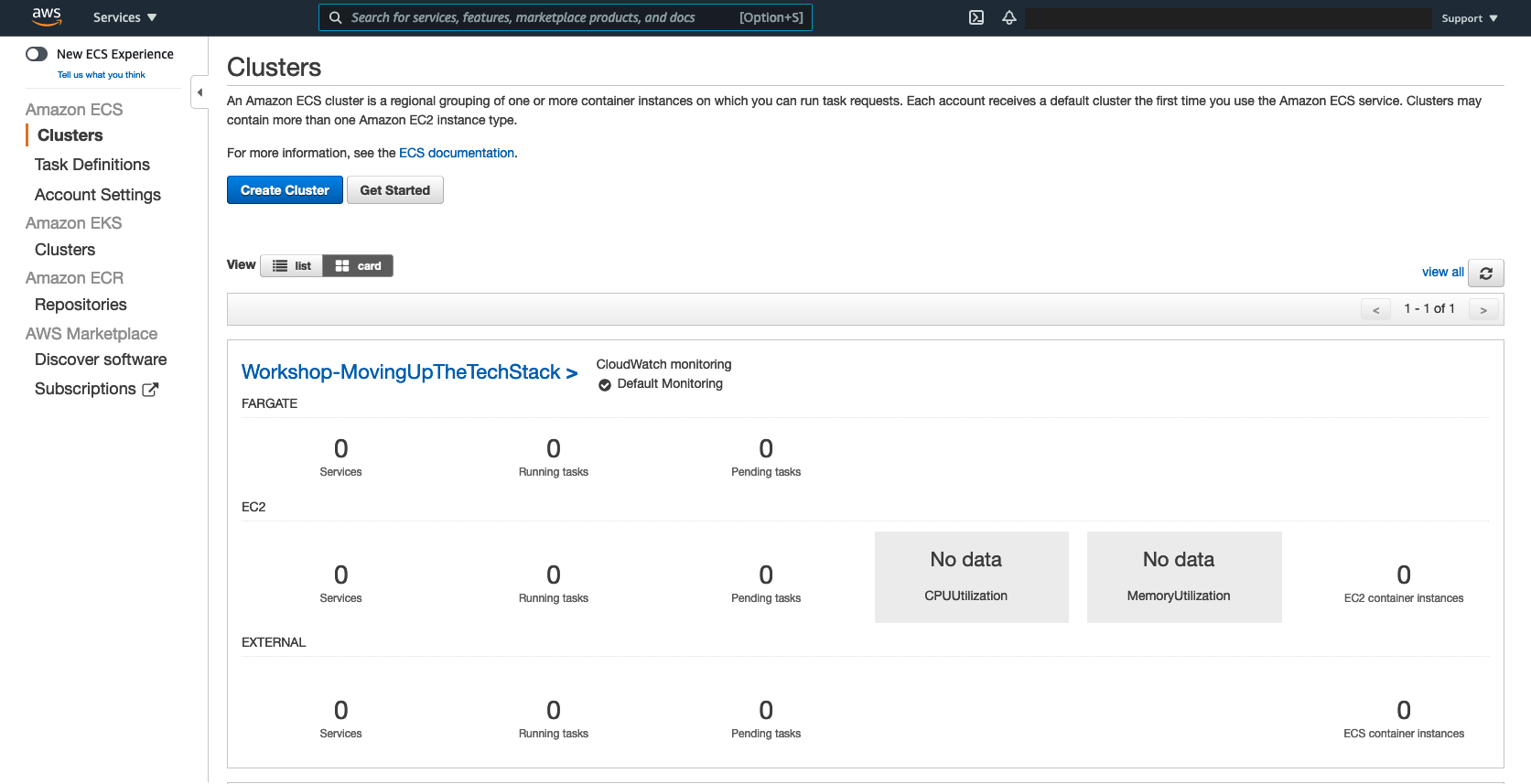Click the Amazon ECS sidebar heading
Image resolution: width=1531 pixels, height=784 pixels.
point(74,110)
